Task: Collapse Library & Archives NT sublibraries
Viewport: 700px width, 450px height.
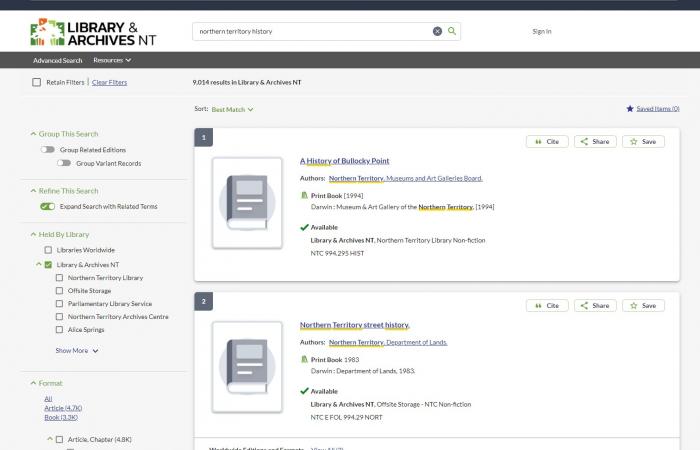Action: point(39,264)
